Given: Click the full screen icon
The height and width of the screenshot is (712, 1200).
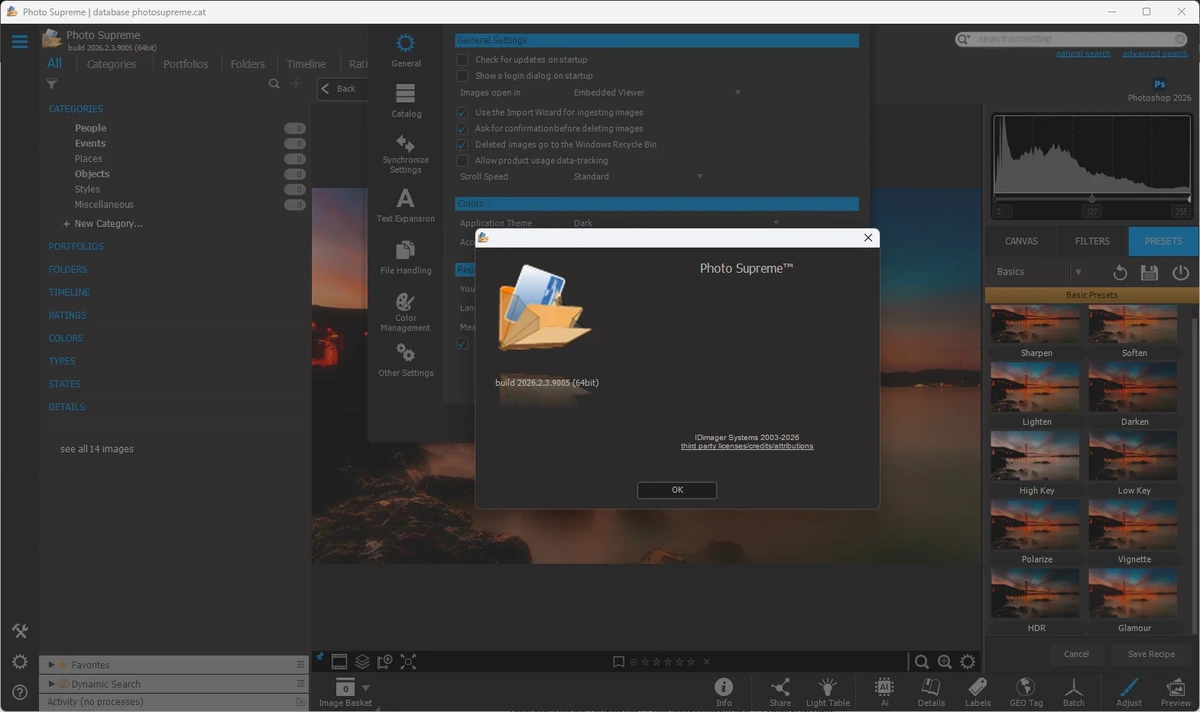Looking at the screenshot, I should pyautogui.click(x=408, y=662).
